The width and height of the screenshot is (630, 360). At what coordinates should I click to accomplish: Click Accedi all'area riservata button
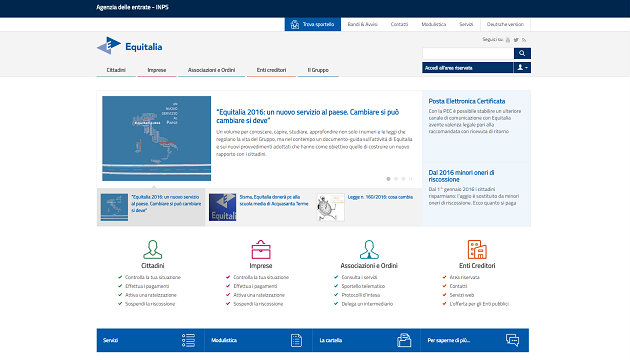point(468,68)
